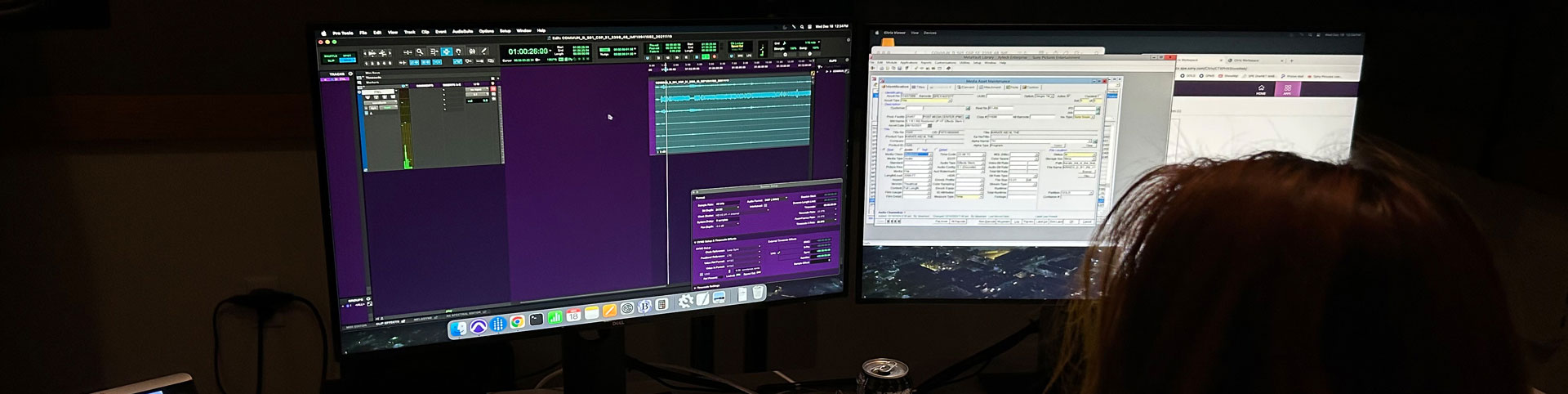1568x394 pixels.
Task: Open the Trash in the Dock
Action: pyautogui.click(x=758, y=293)
